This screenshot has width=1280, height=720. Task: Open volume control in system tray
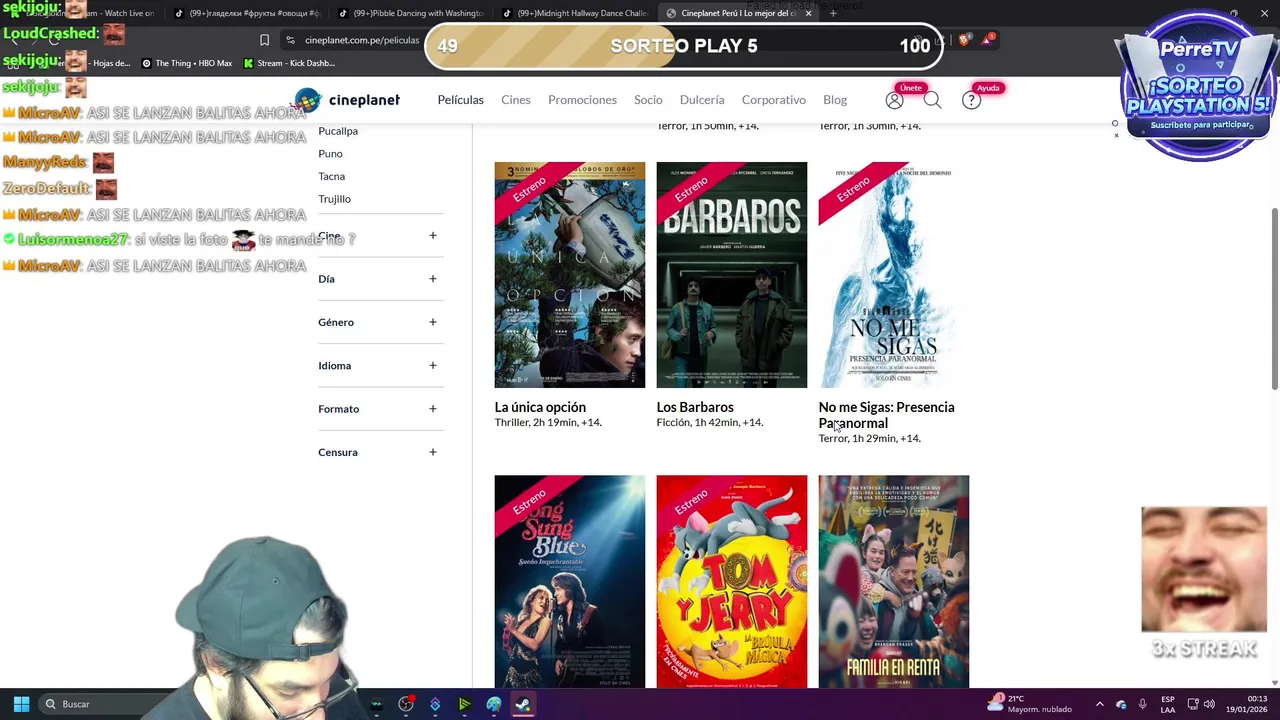click(x=1209, y=704)
